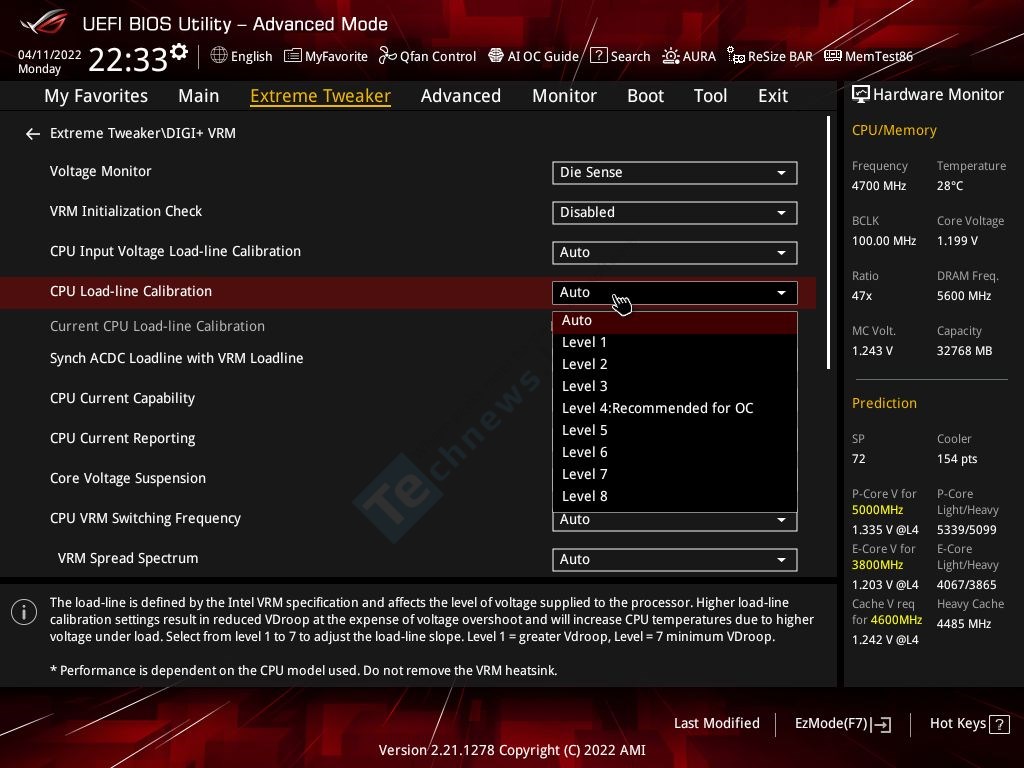Screen dimensions: 1024x768
Task: Switch to the Monitor tab
Action: pos(564,96)
